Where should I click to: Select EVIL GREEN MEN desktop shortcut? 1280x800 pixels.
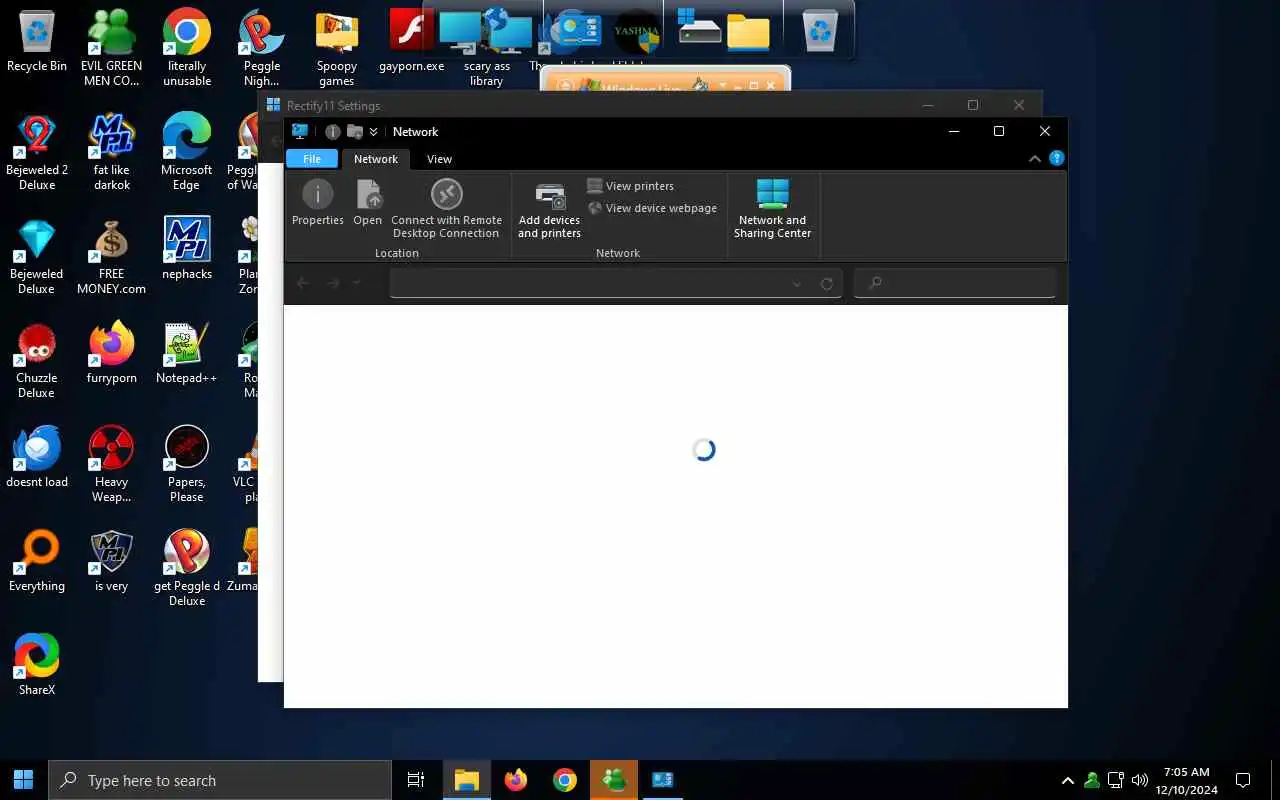pyautogui.click(x=111, y=48)
